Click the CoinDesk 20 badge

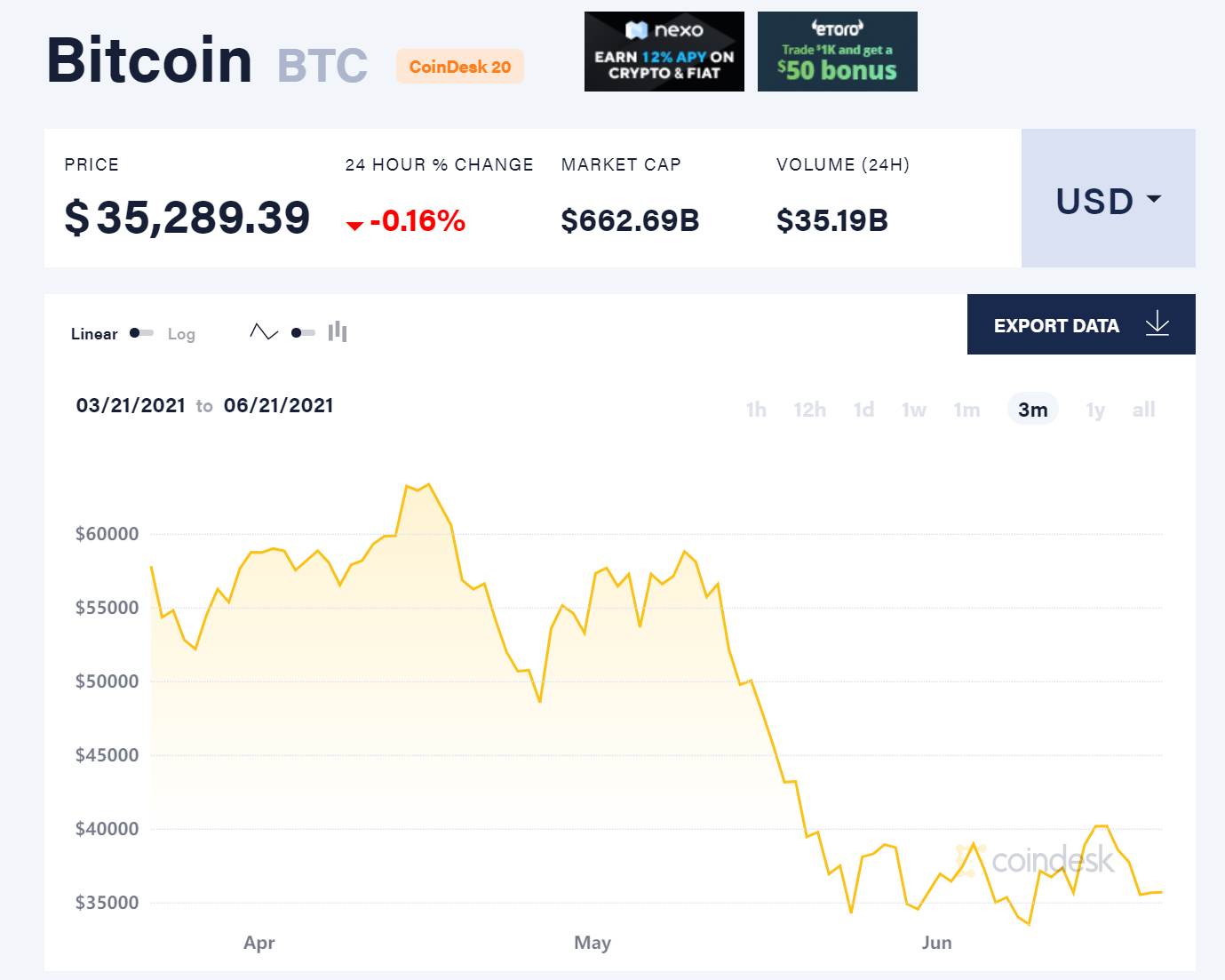coord(459,67)
